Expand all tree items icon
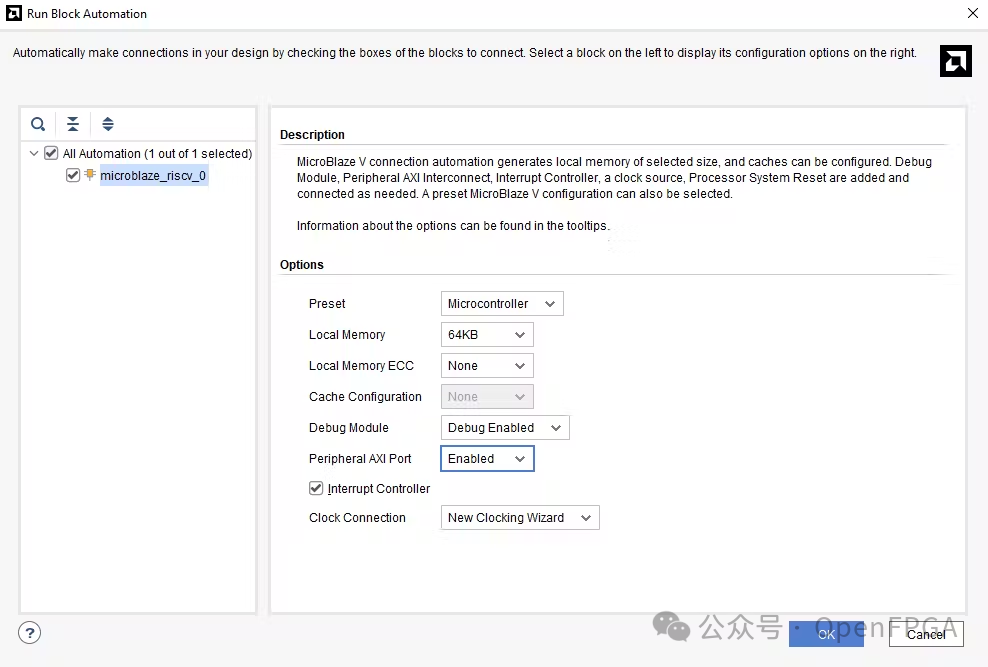Image resolution: width=988 pixels, height=667 pixels. [x=108, y=124]
